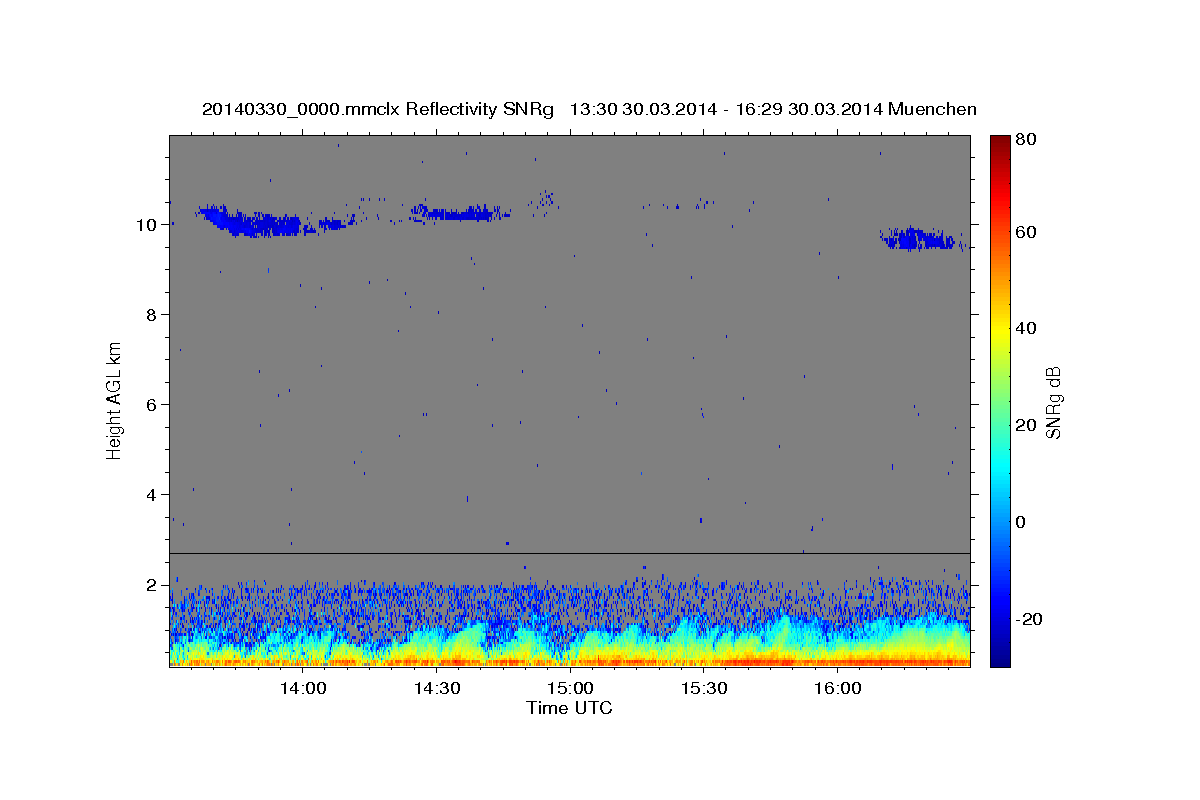Screen dimensions: 1200x800
Task: Click the height label '4'
Action: point(152,494)
